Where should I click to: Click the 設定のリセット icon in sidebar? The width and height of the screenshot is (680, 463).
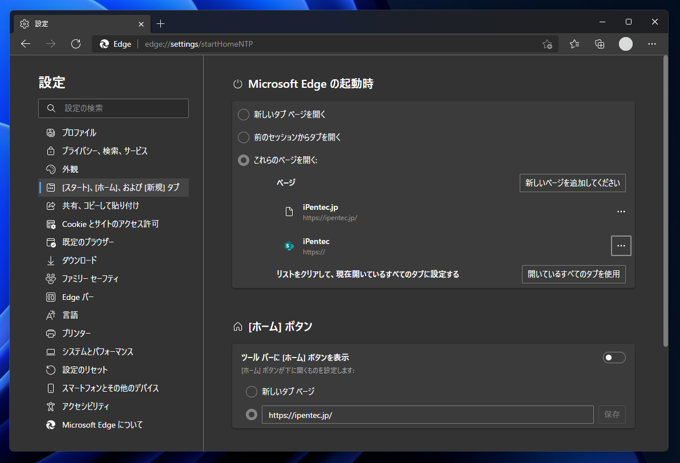click(51, 370)
